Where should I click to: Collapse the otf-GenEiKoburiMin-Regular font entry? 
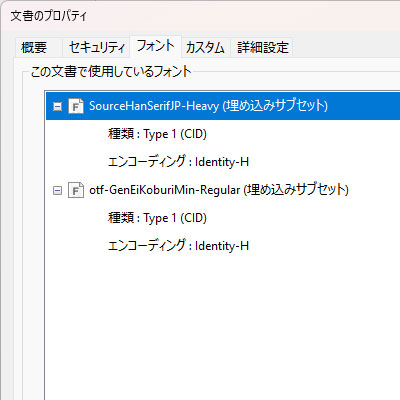[x=58, y=191]
